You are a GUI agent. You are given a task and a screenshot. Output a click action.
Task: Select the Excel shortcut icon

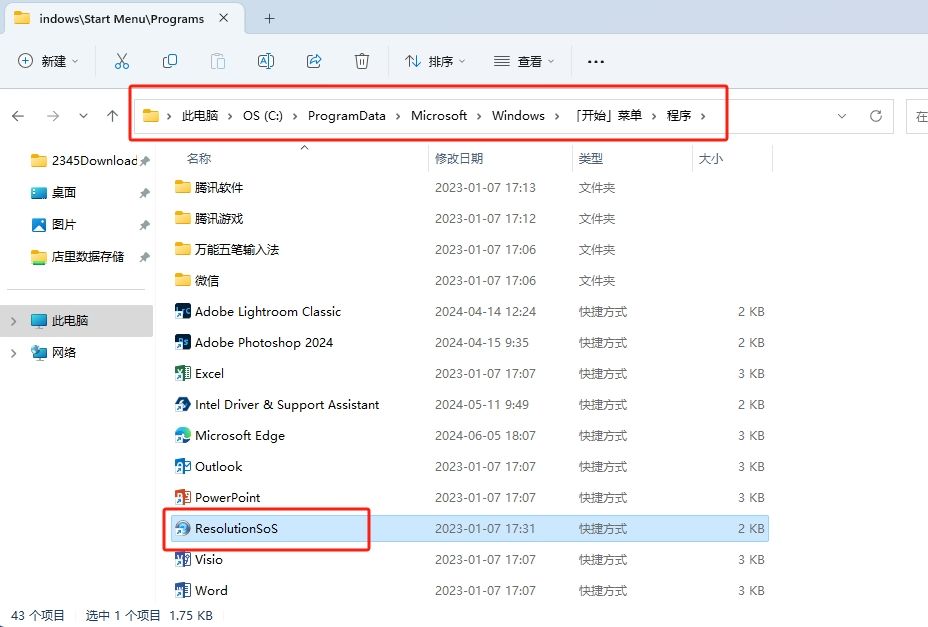(182, 374)
